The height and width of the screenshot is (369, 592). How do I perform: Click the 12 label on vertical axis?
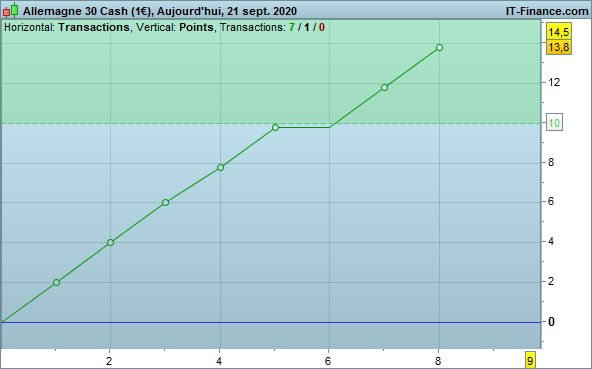coord(554,82)
